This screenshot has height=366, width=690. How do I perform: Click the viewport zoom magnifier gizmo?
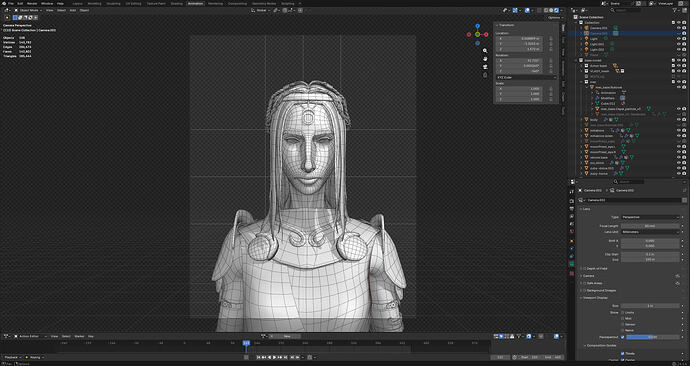pos(485,51)
